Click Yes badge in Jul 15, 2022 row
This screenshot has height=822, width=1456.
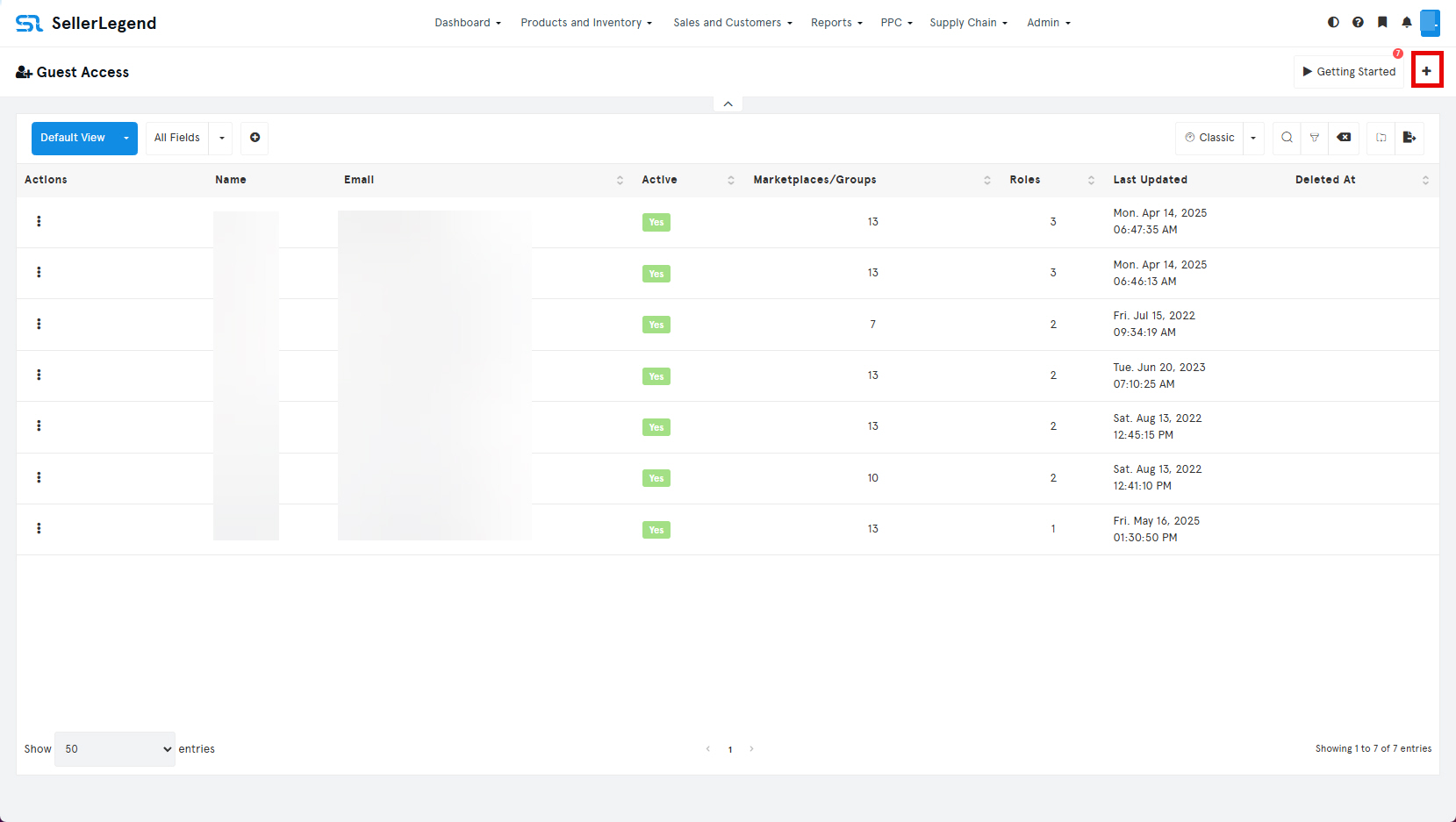[x=656, y=325]
